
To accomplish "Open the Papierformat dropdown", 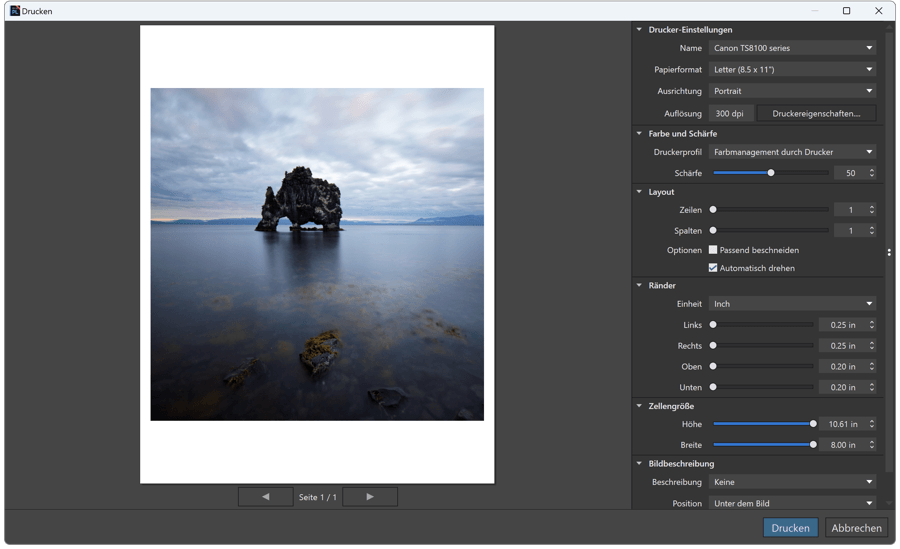I will point(792,69).
